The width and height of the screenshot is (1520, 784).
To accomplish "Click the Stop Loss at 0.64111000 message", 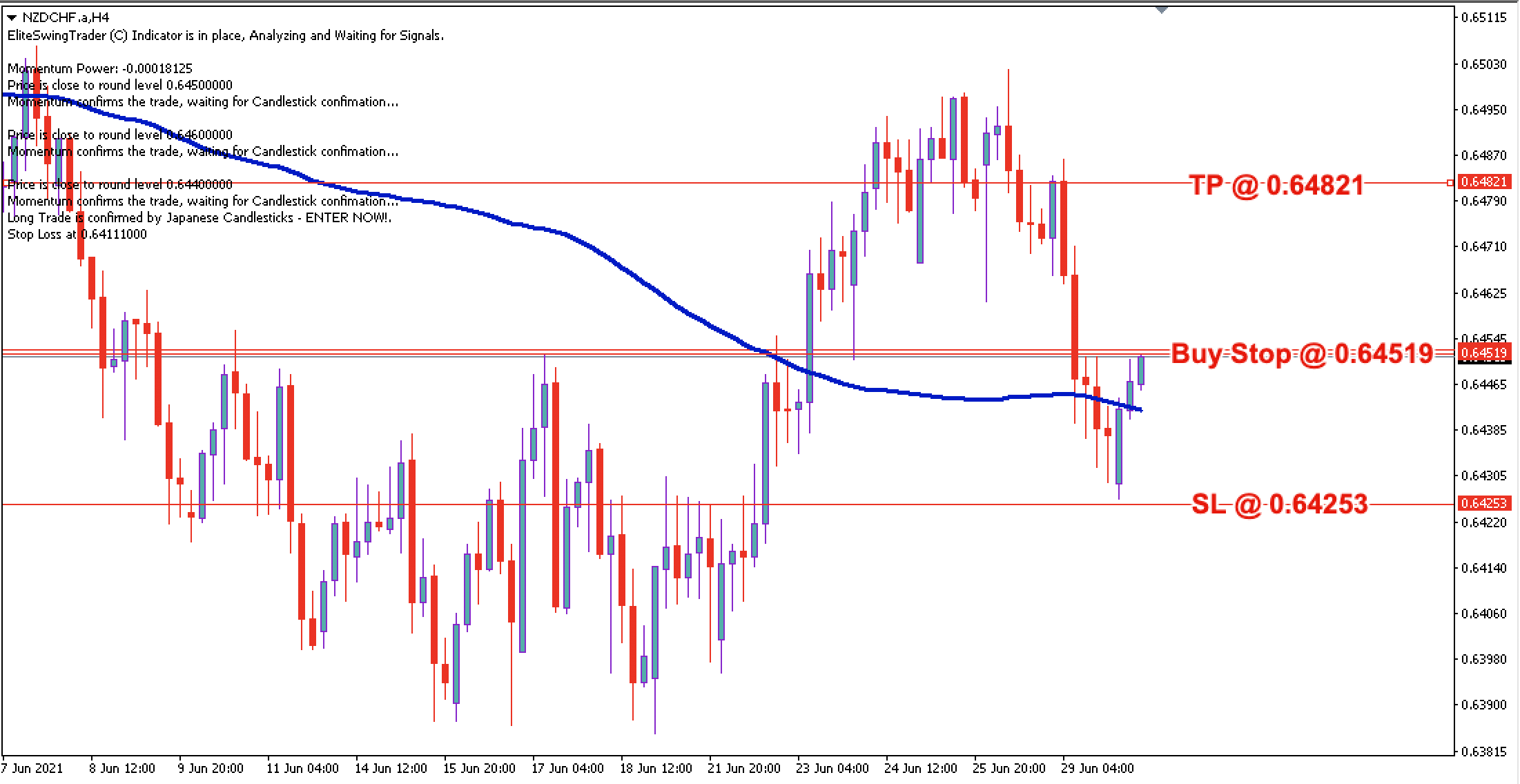I will click(x=76, y=234).
